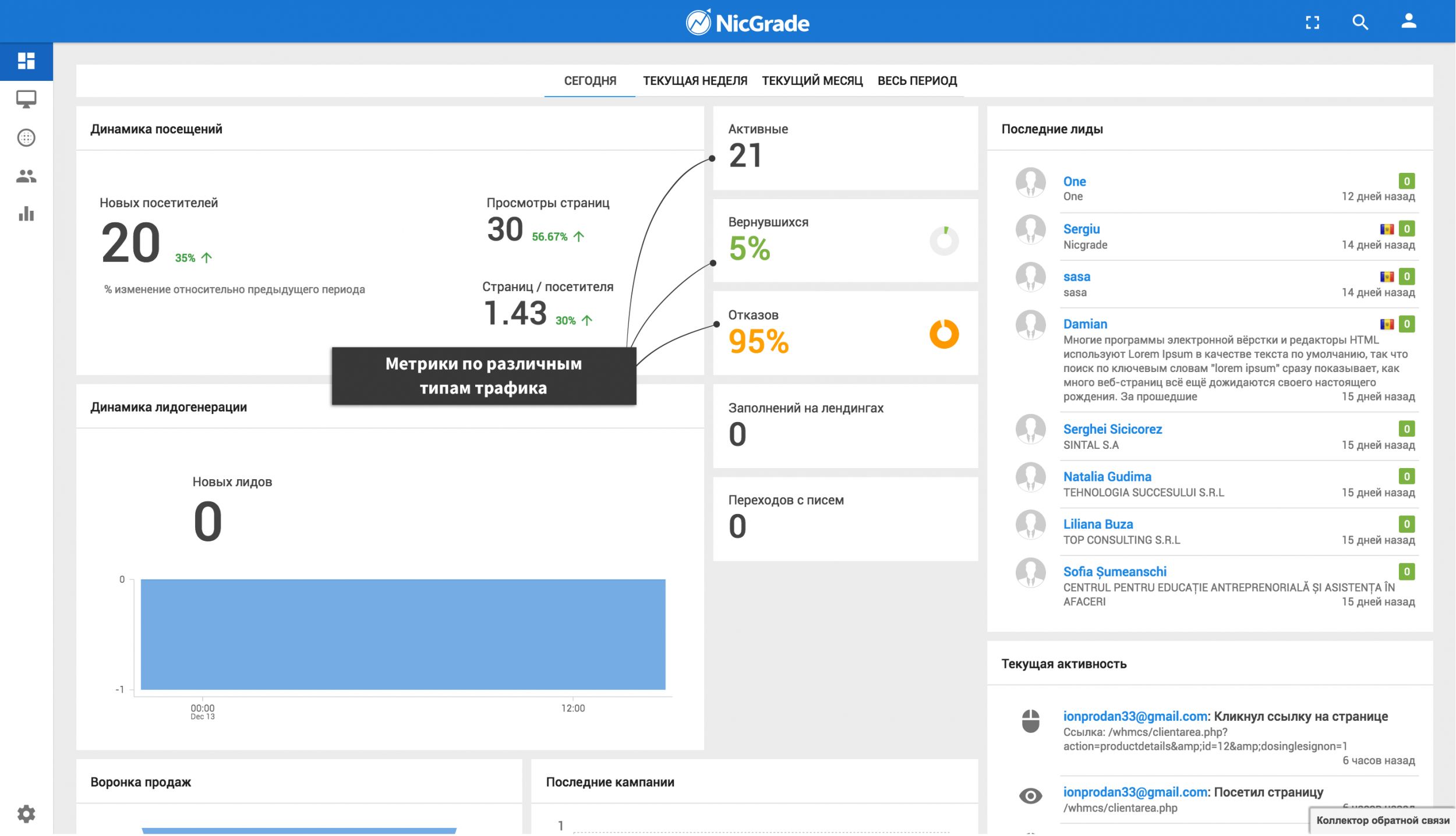Toggle fullscreen mode icon in header

click(1313, 23)
